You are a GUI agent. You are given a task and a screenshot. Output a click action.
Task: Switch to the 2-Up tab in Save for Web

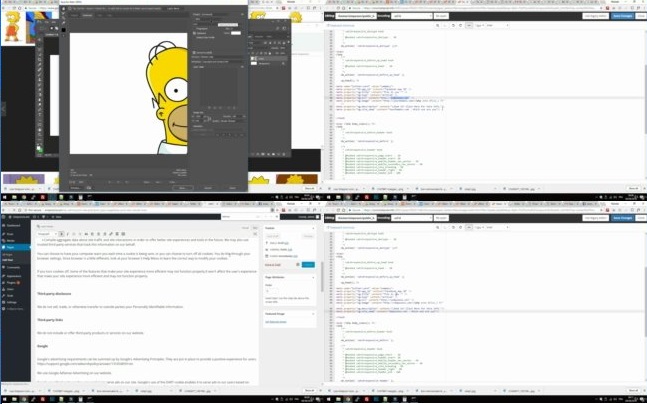[99, 15]
